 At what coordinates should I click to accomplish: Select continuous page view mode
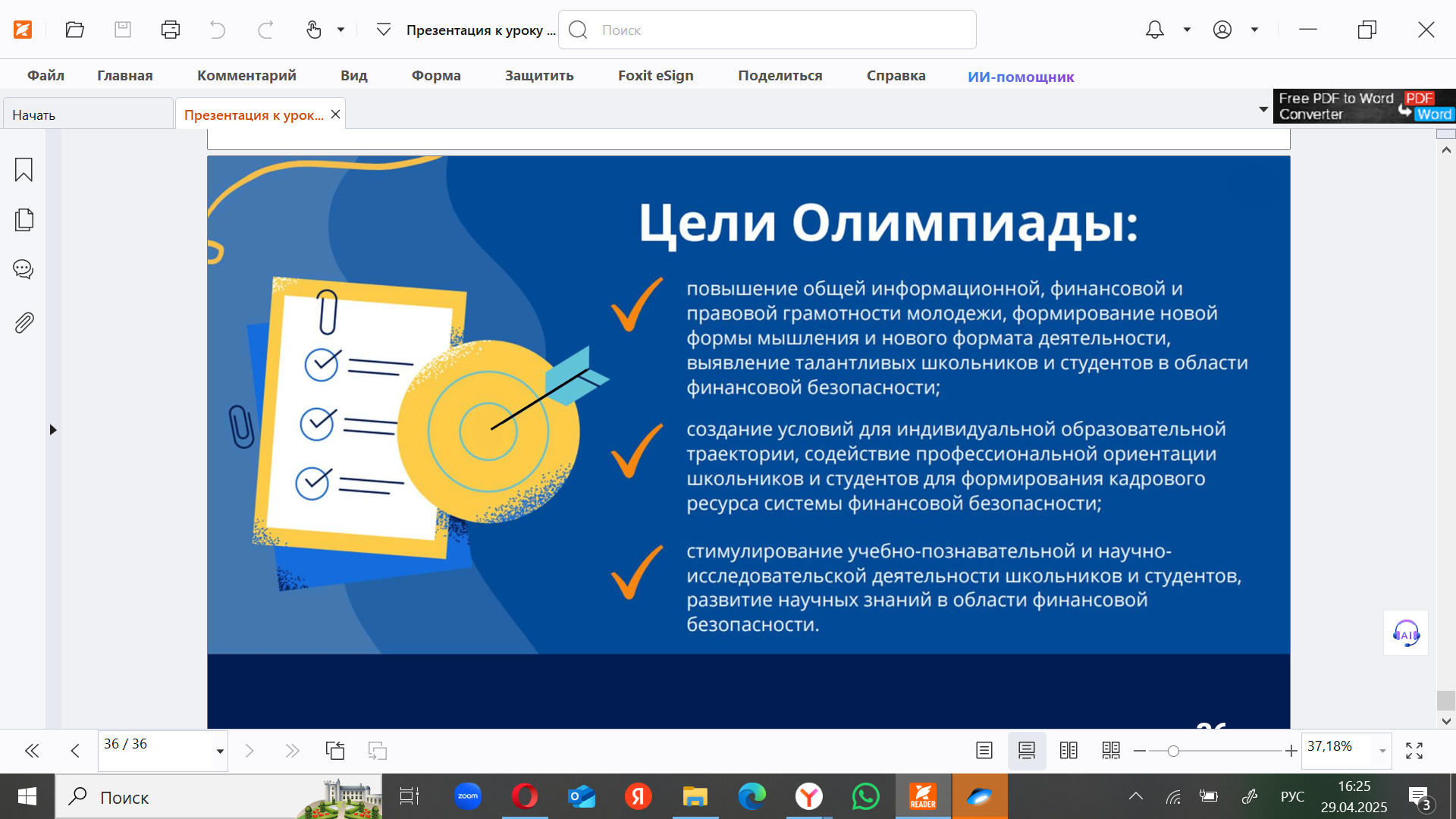tap(1027, 751)
